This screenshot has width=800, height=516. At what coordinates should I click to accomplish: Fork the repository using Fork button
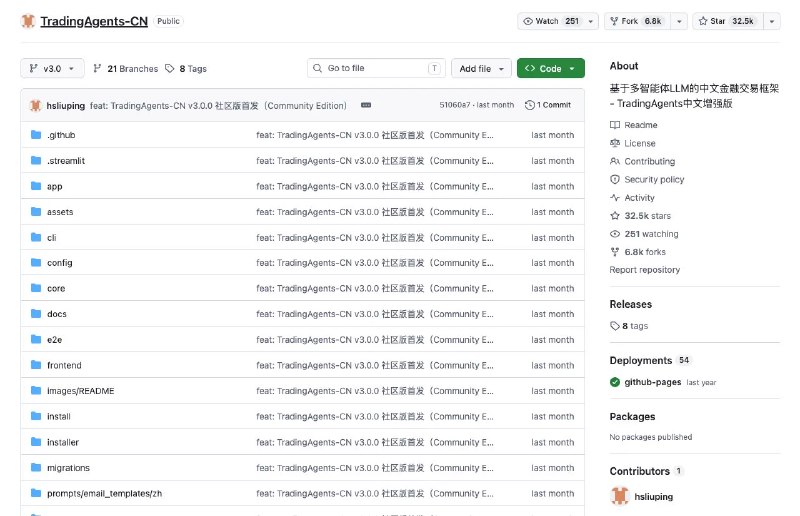pos(637,21)
